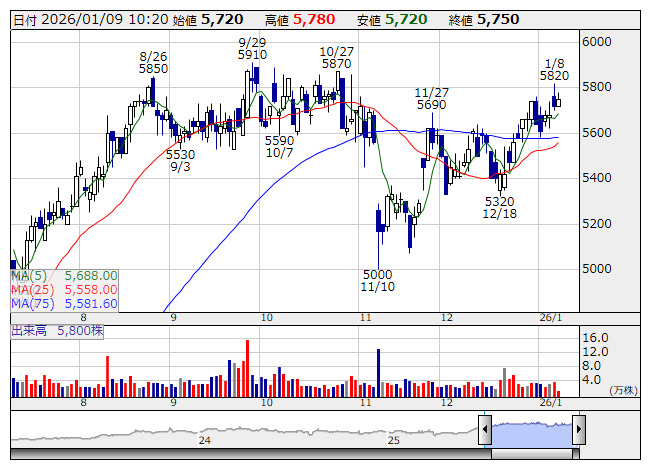Click the month 11 label under the price chart

[x=365, y=318]
